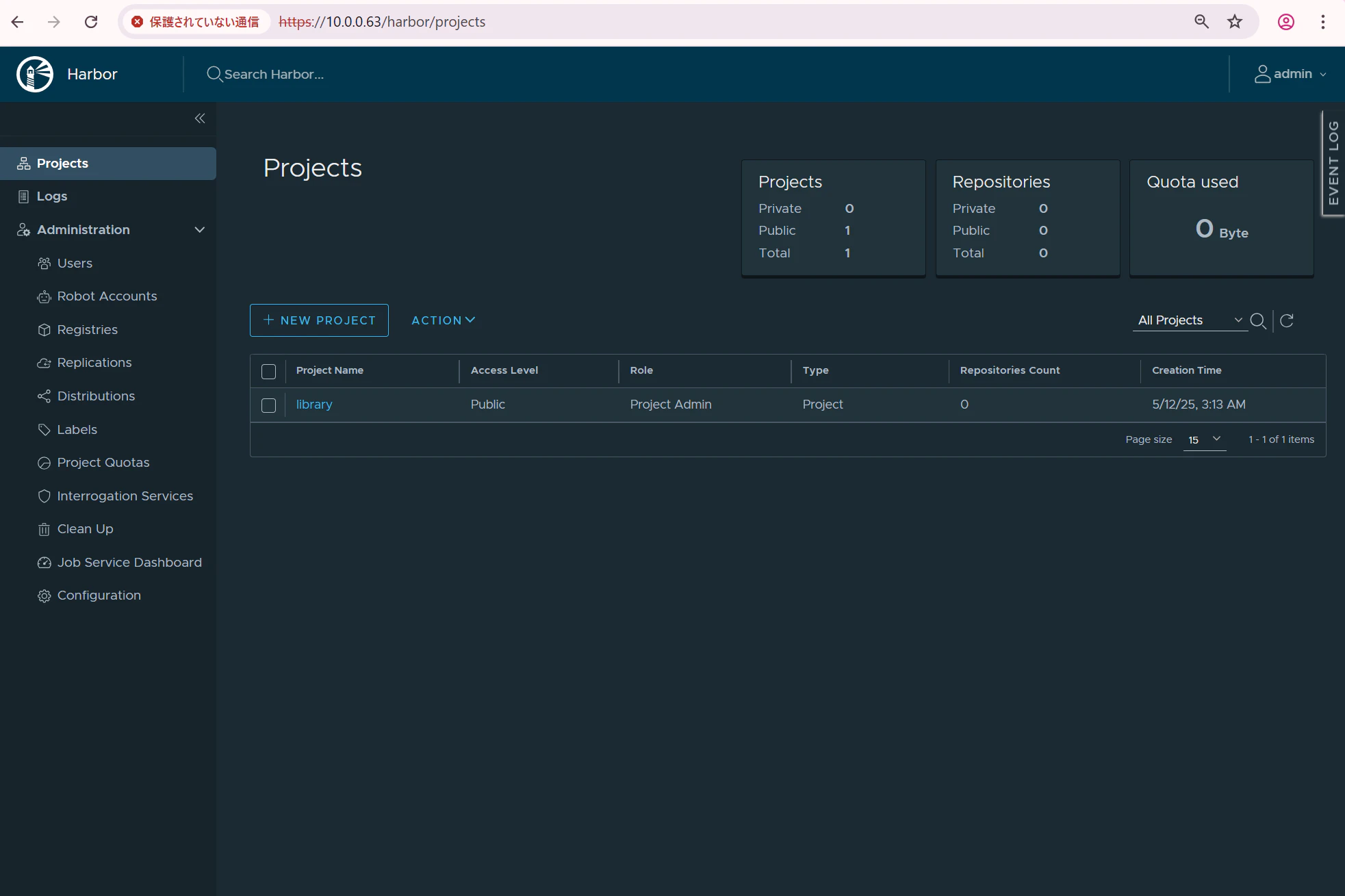This screenshot has height=896, width=1345.
Task: Open the ACTION dropdown menu
Action: point(443,320)
